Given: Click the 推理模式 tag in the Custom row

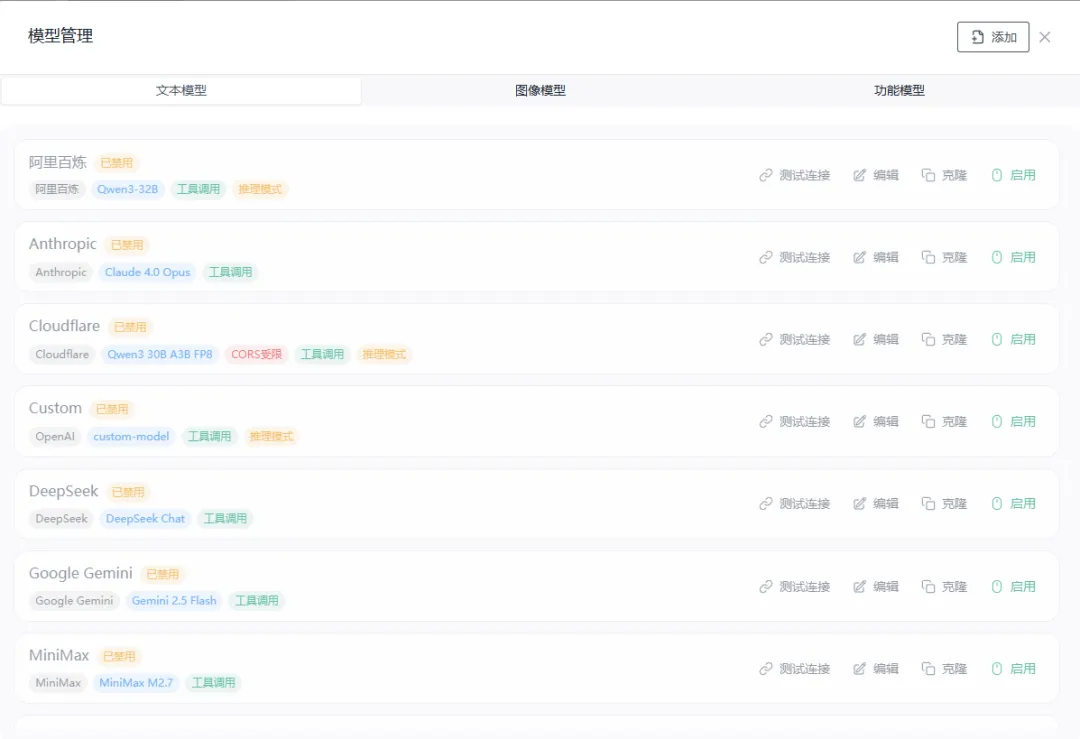Looking at the screenshot, I should pyautogui.click(x=271, y=437).
